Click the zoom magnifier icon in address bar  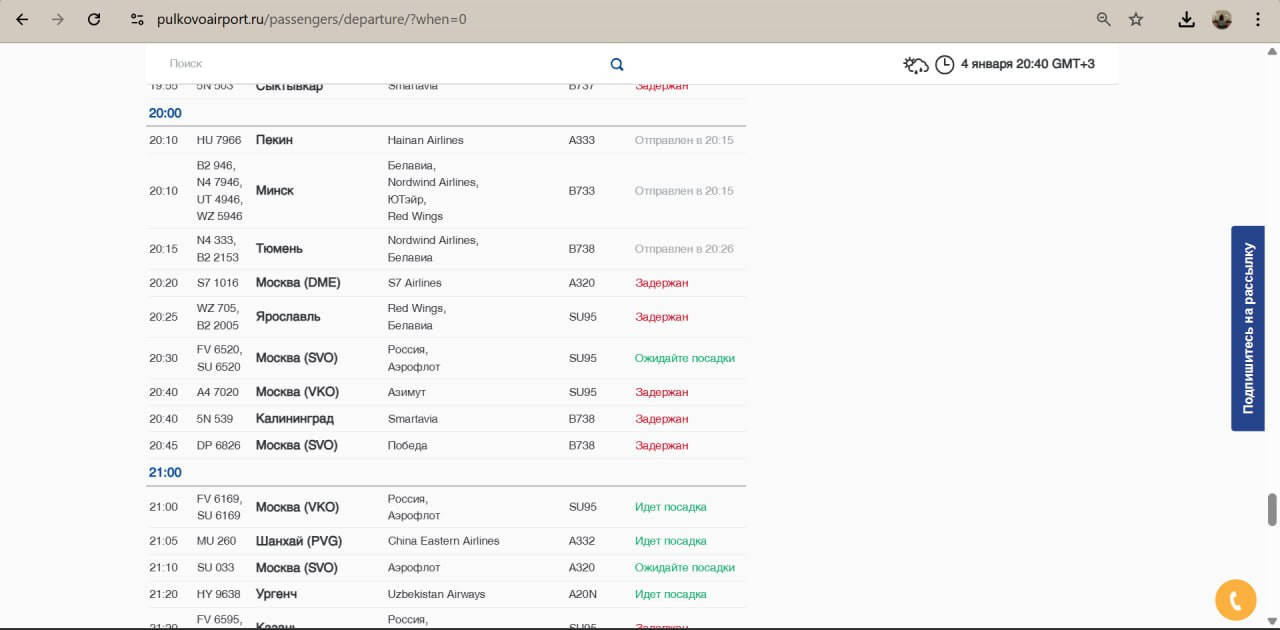click(x=1104, y=19)
